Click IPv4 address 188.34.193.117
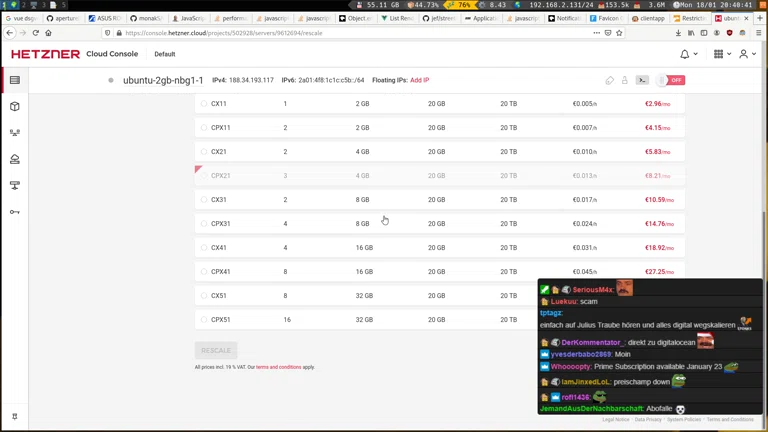This screenshot has height=432, width=768. click(x=251, y=80)
